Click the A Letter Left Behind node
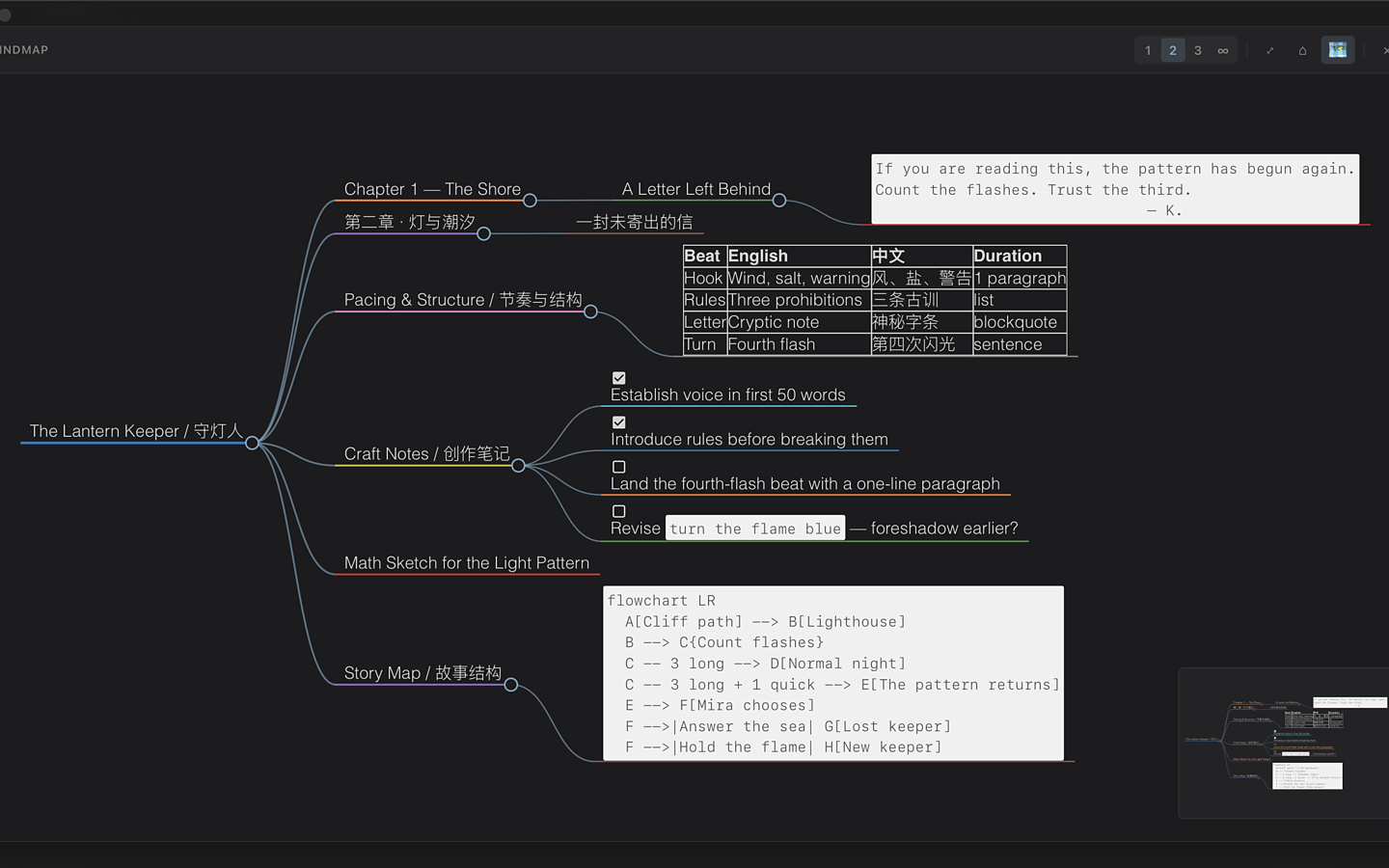This screenshot has width=1389, height=868. click(x=696, y=189)
